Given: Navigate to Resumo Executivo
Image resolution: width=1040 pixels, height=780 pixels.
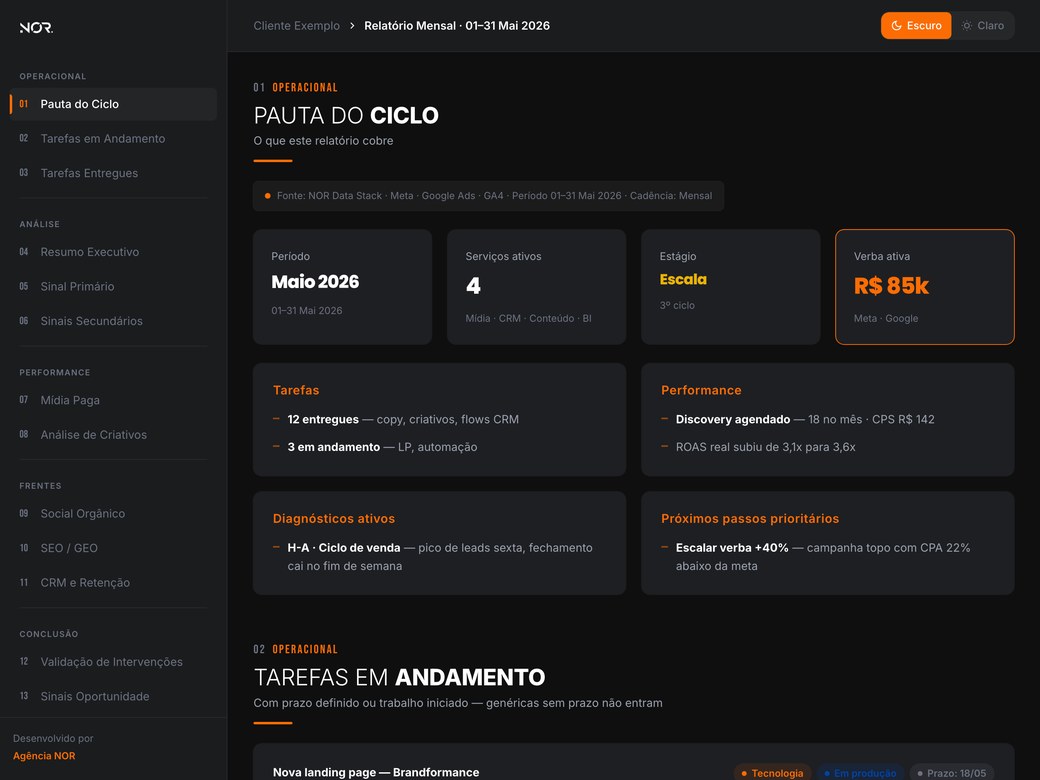Looking at the screenshot, I should pos(113,252).
